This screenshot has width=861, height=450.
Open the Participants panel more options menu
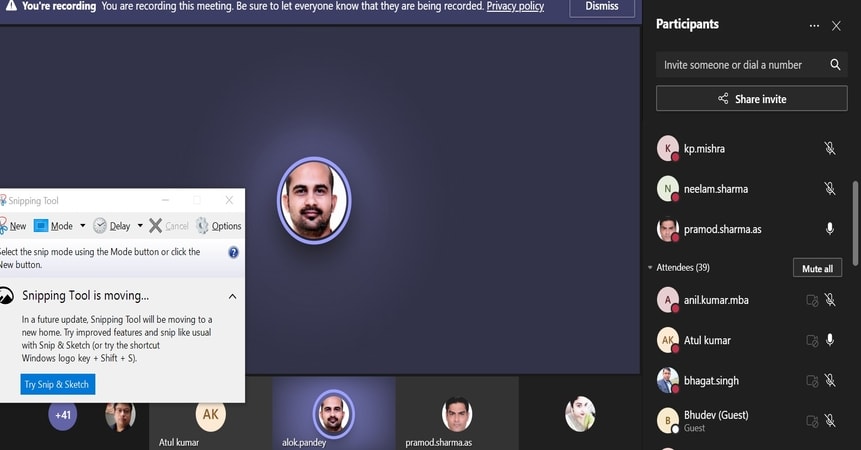click(x=814, y=25)
